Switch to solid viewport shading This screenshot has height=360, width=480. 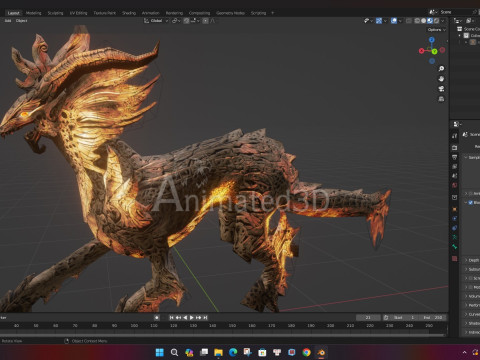click(423, 21)
